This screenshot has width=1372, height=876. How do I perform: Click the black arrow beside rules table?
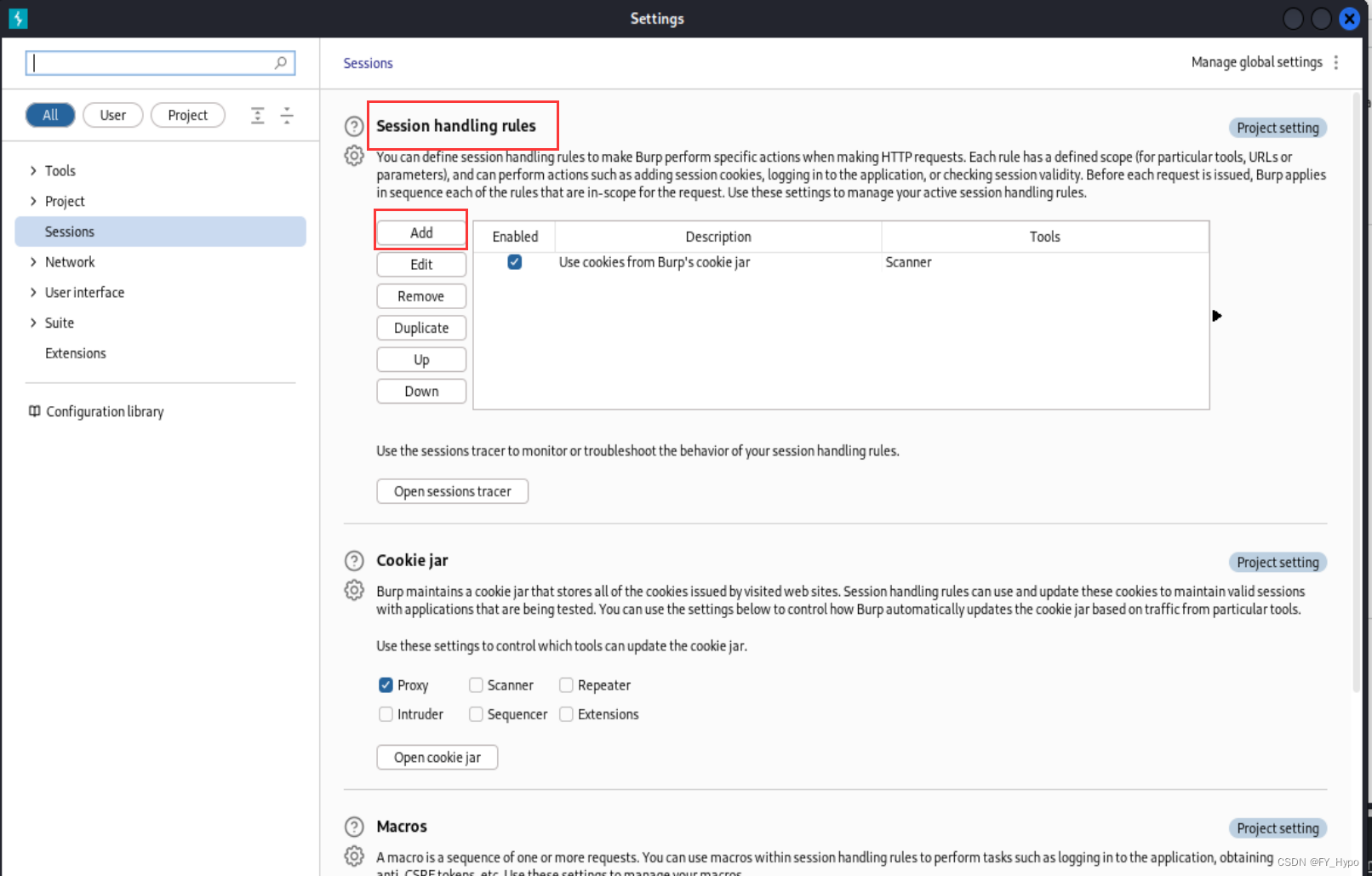pos(1217,316)
